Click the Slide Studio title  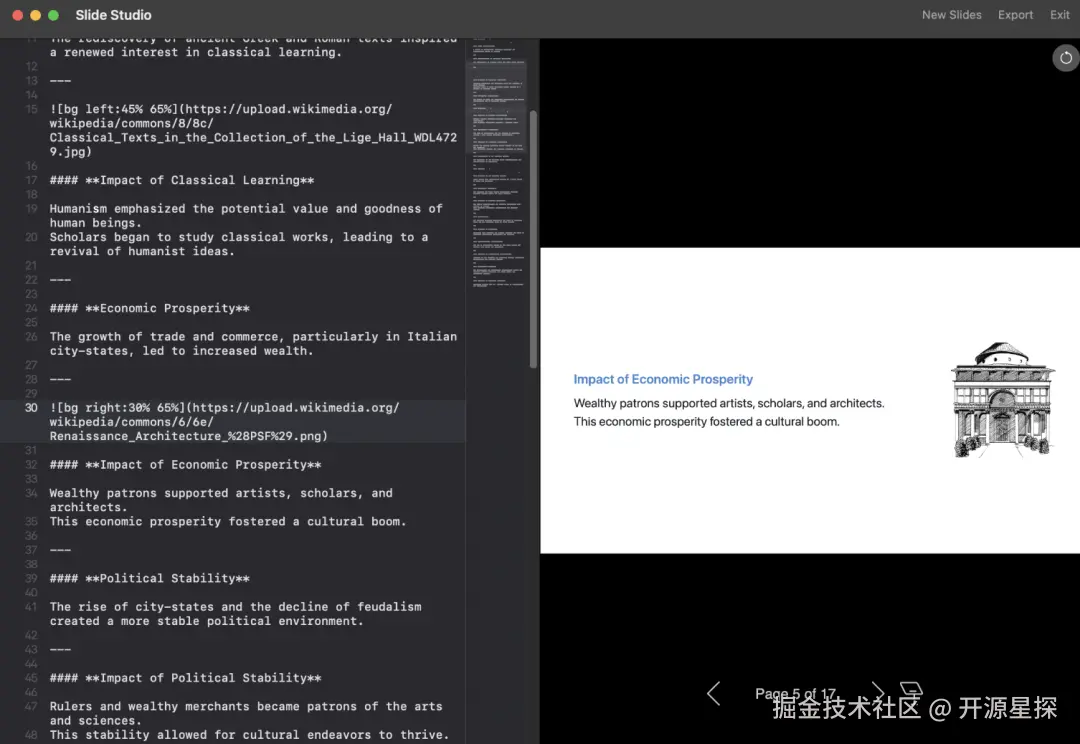113,15
